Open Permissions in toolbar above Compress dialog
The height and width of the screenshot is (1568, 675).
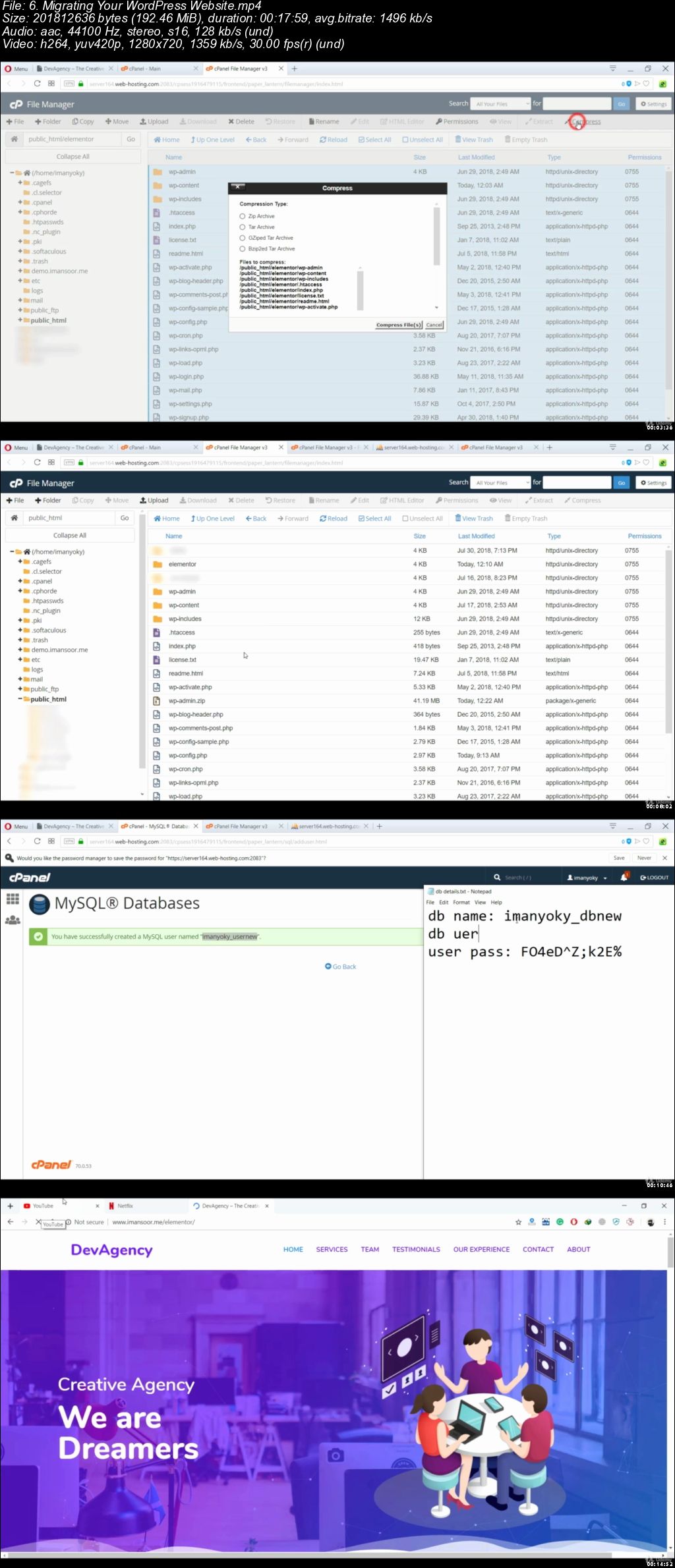point(457,122)
